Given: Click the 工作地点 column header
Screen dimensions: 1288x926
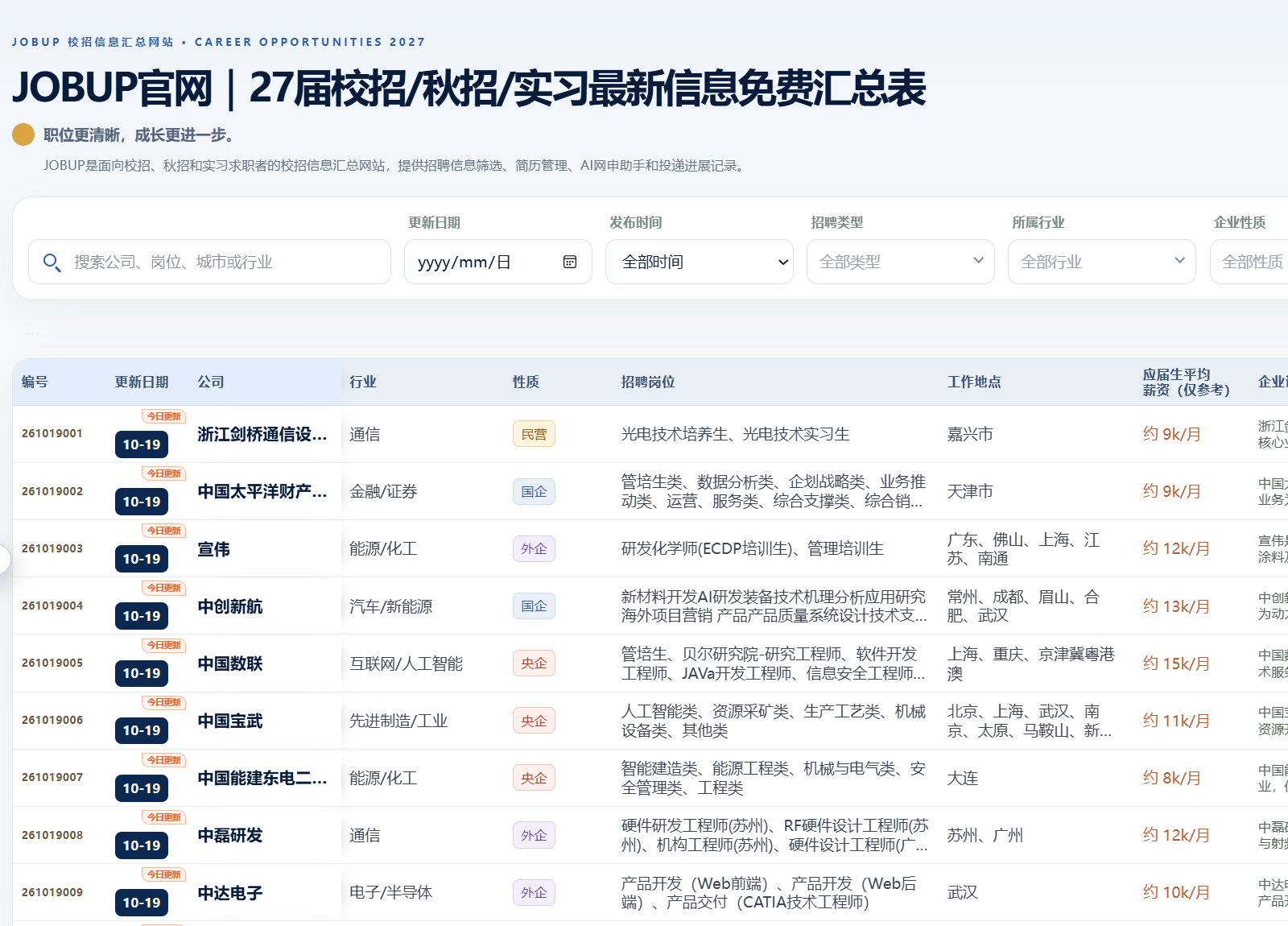Looking at the screenshot, I should coord(974,382).
